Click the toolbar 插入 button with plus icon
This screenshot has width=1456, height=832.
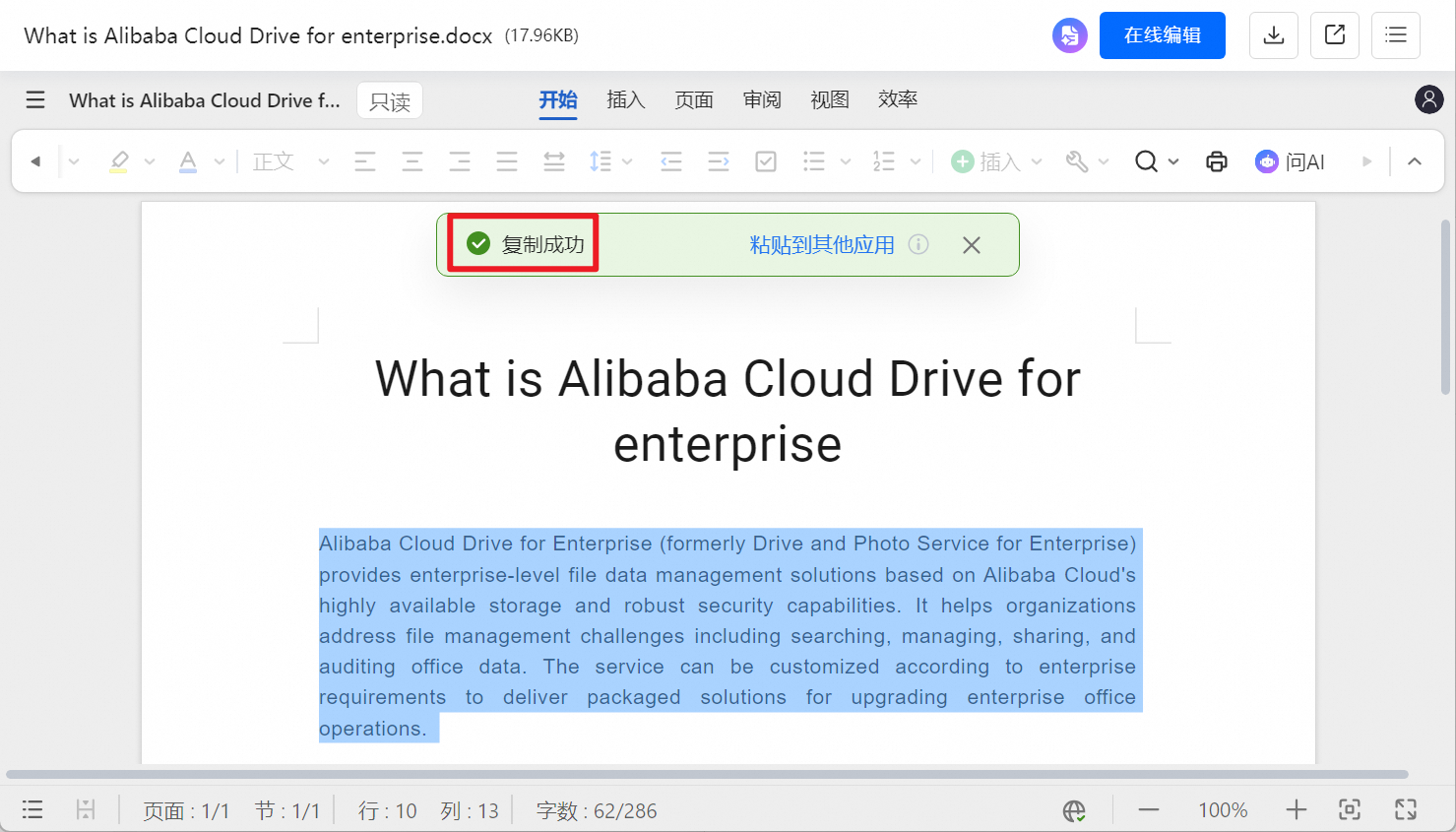tap(985, 161)
